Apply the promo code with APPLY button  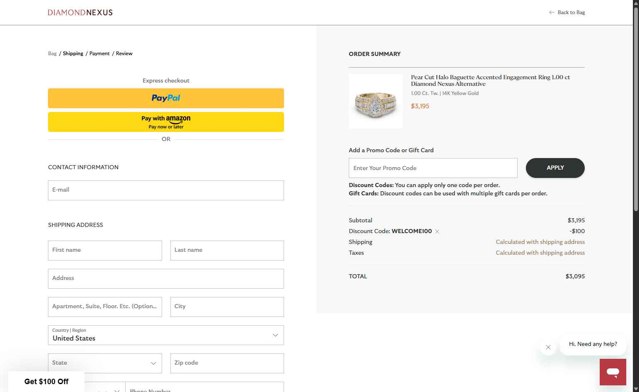(555, 168)
